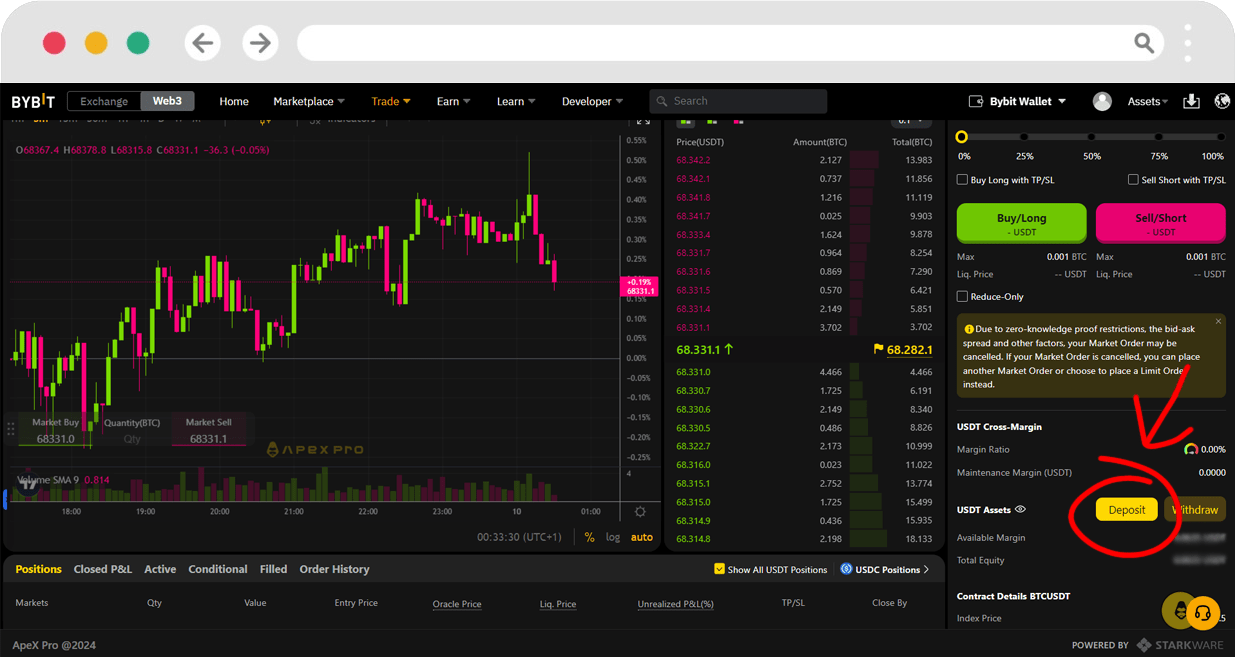Open the Closed P&L tab

click(102, 569)
